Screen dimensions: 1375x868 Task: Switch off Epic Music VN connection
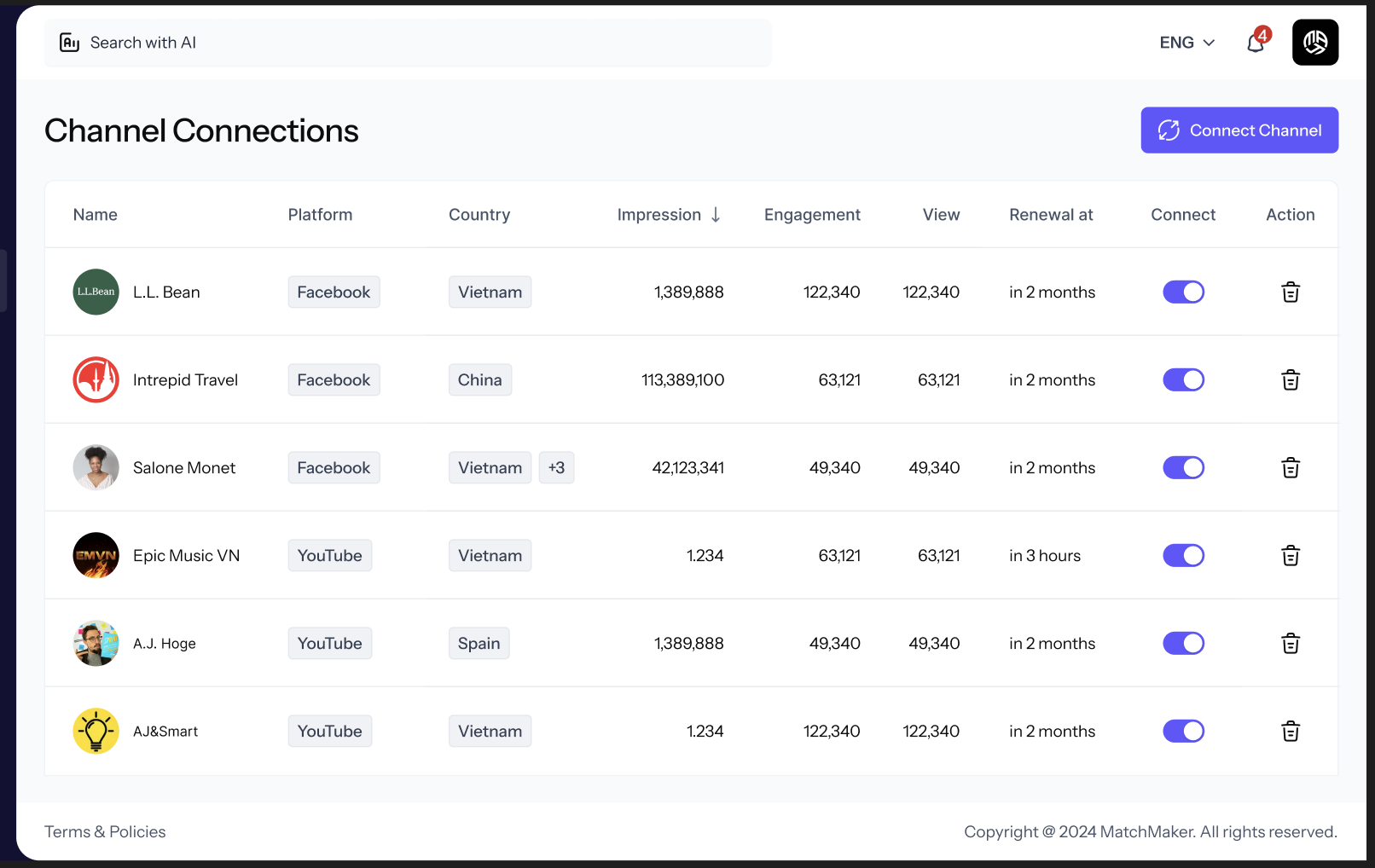(1183, 555)
